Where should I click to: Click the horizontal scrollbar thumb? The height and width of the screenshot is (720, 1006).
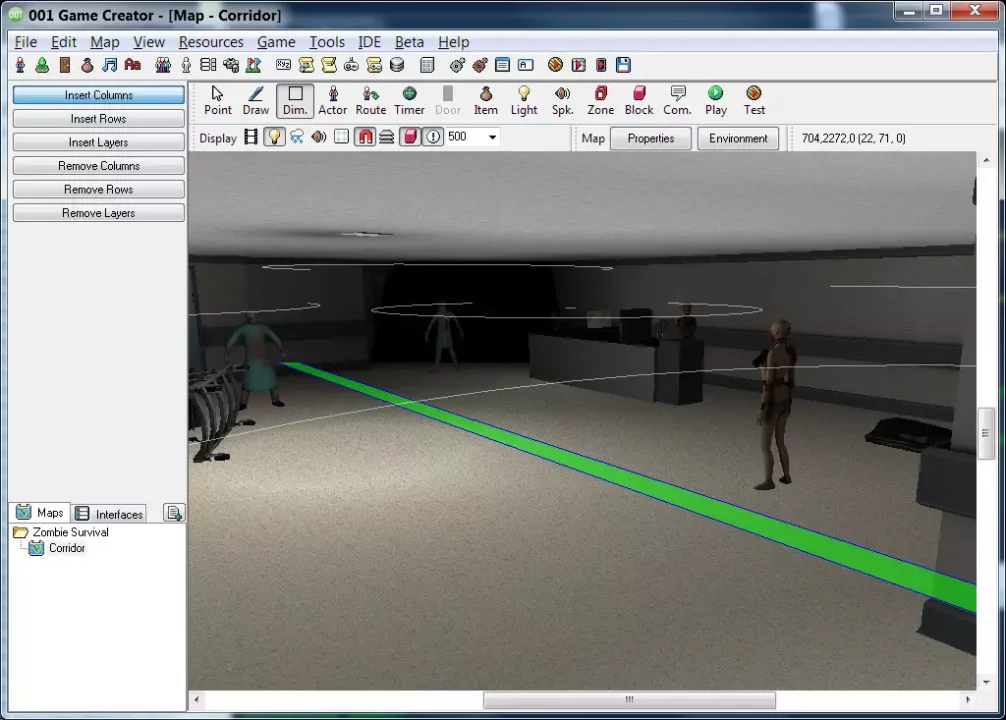pyautogui.click(x=629, y=700)
